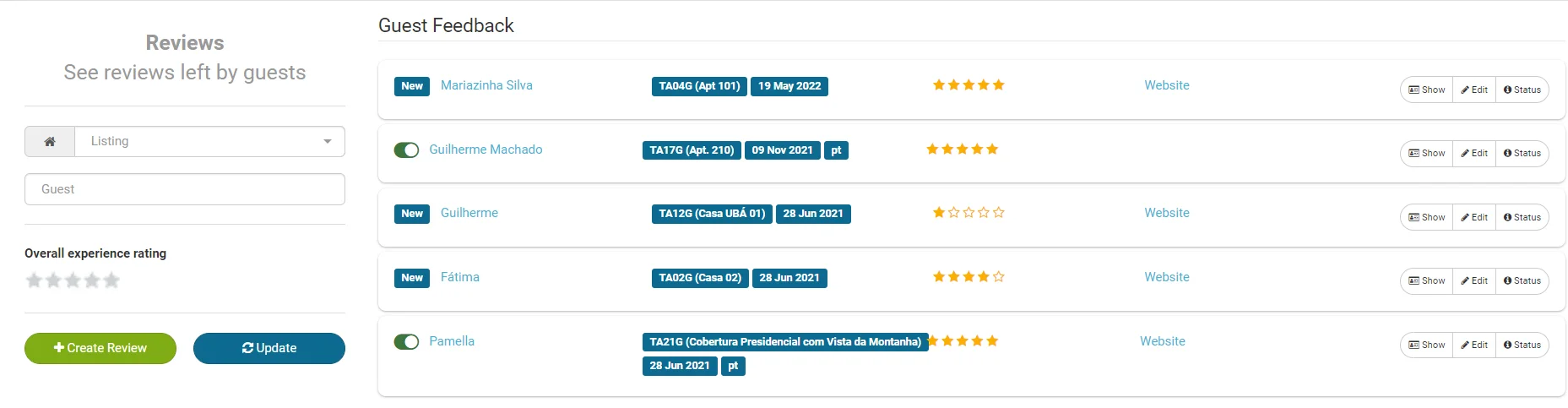The image size is (1568, 408).
Task: Click Edit for Pamella's review
Action: click(1474, 345)
